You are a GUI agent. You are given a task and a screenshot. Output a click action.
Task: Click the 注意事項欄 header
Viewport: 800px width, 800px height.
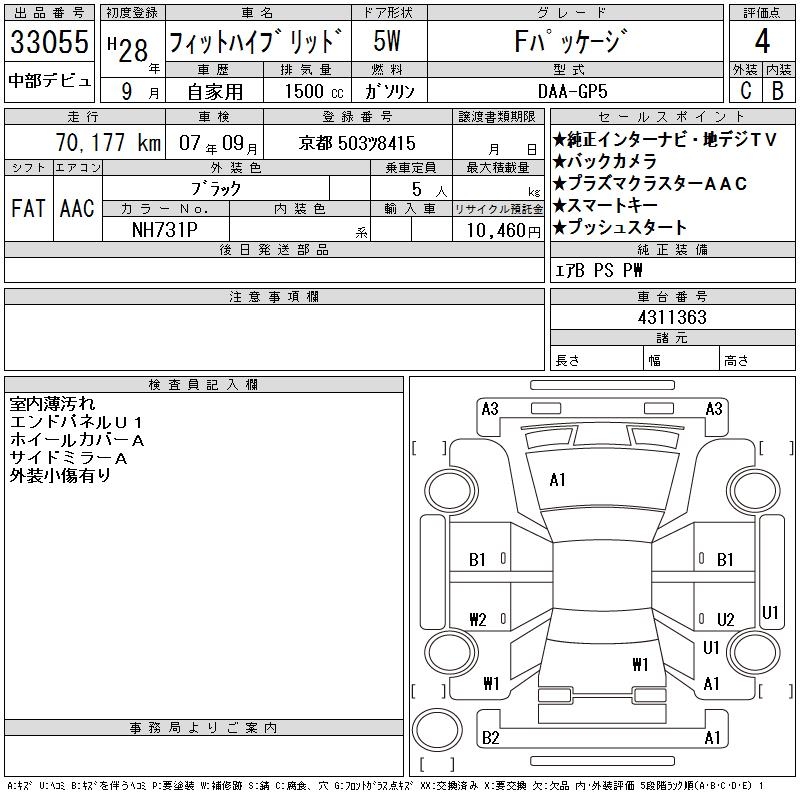[x=274, y=296]
